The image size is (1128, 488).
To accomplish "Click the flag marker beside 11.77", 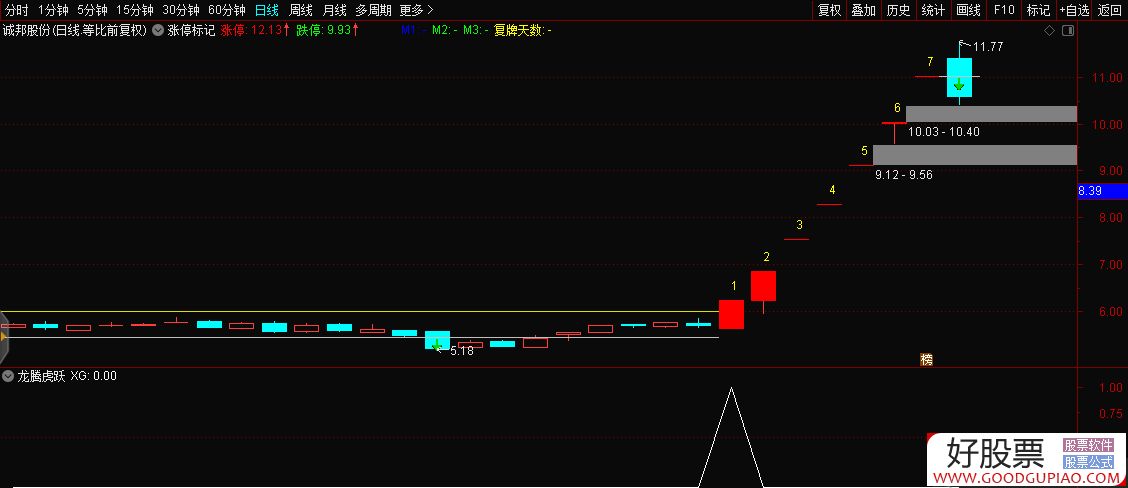I will pyautogui.click(x=963, y=44).
